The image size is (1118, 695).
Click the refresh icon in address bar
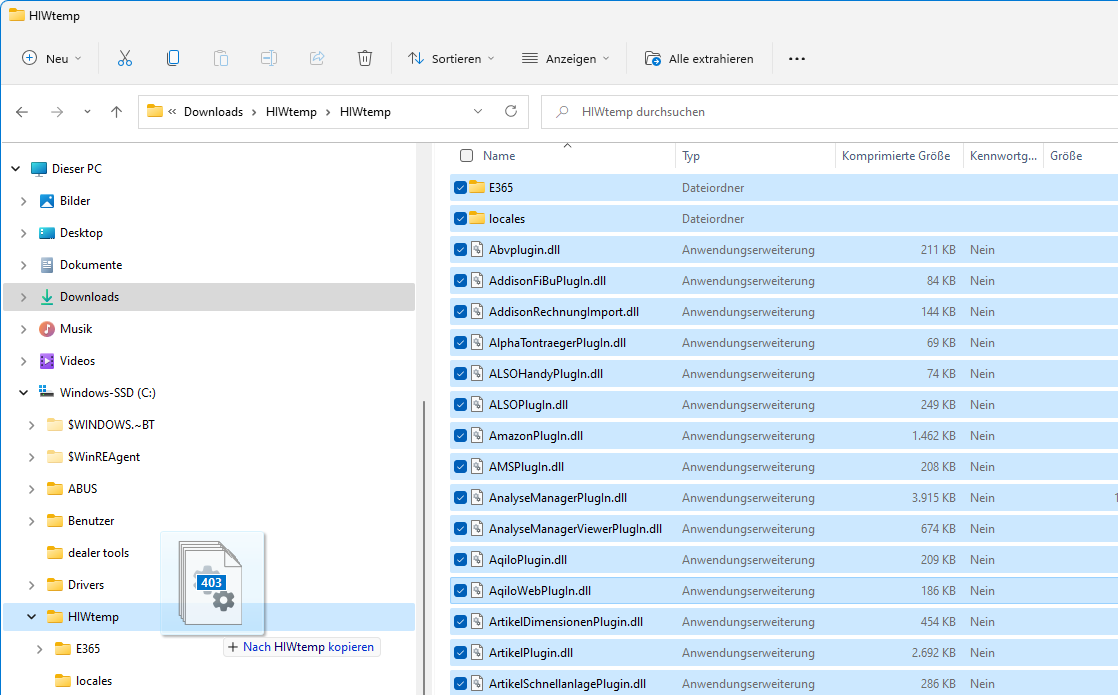coord(511,112)
